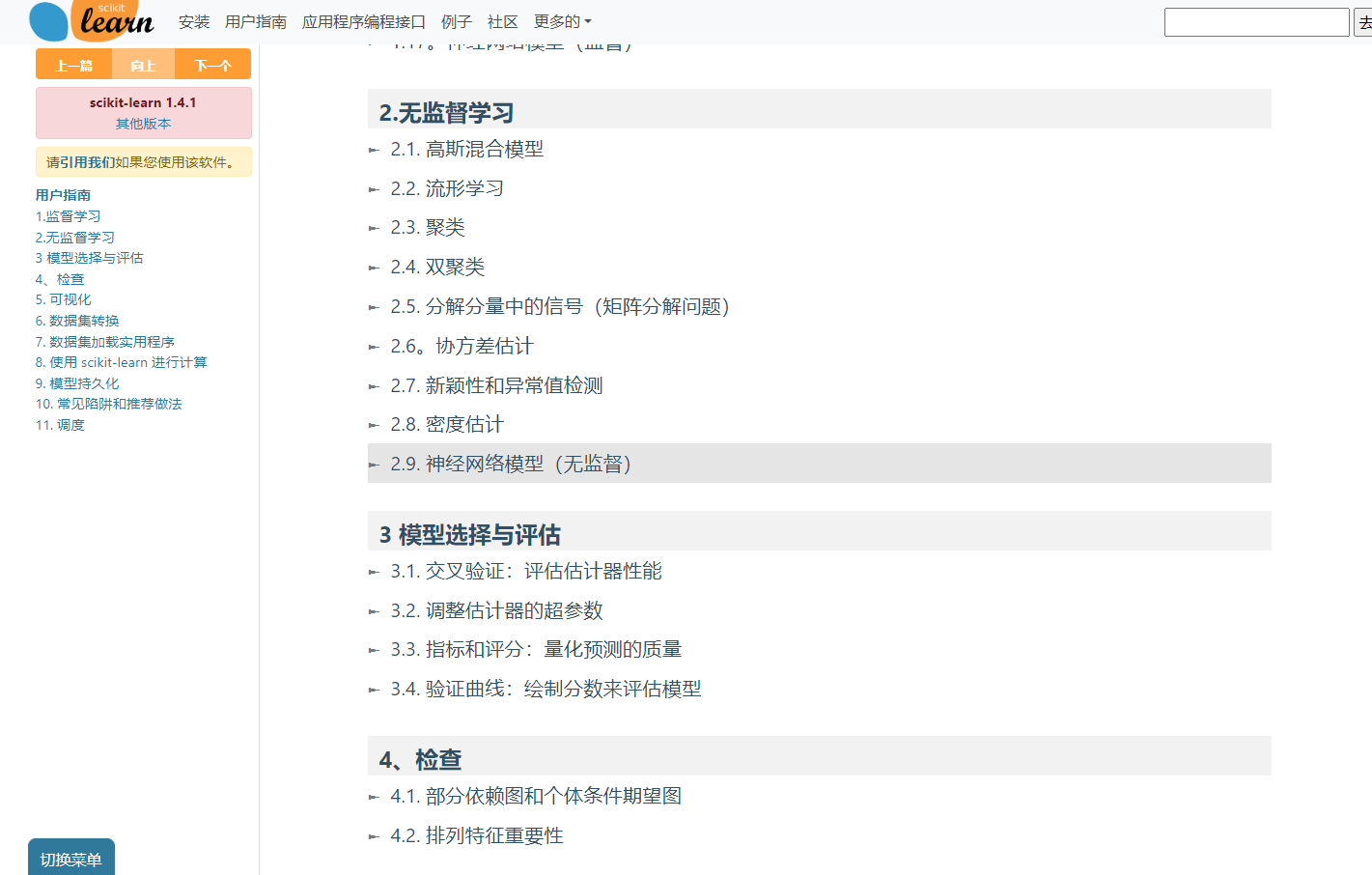The image size is (1372, 875).
Task: Open 2.9. 神经网络模型（无监督）
Action: 516,464
